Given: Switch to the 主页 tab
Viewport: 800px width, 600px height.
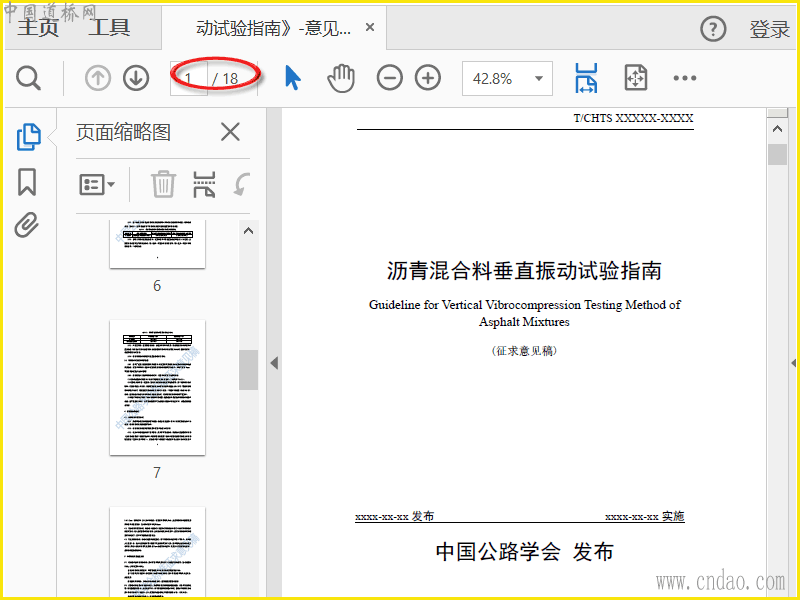Looking at the screenshot, I should click(x=38, y=27).
